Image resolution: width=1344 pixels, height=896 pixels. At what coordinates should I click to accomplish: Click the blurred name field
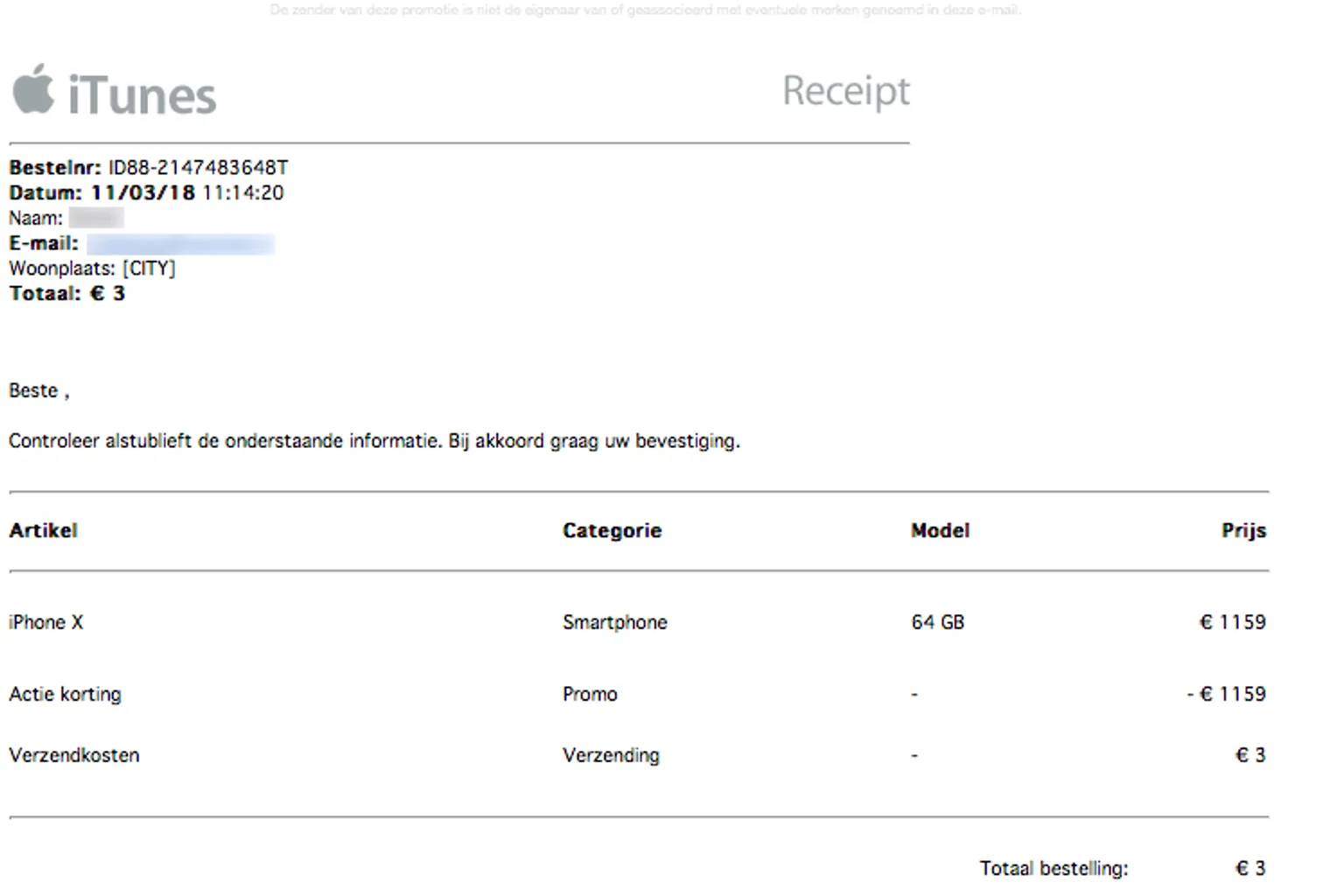coord(96,218)
